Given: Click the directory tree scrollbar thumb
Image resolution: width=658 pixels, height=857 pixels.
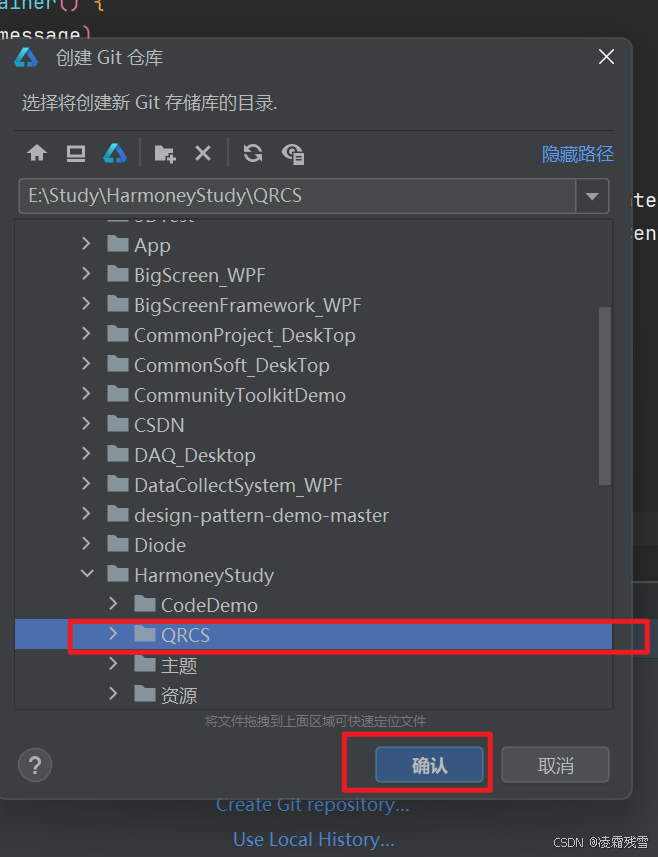Looking at the screenshot, I should [x=604, y=396].
